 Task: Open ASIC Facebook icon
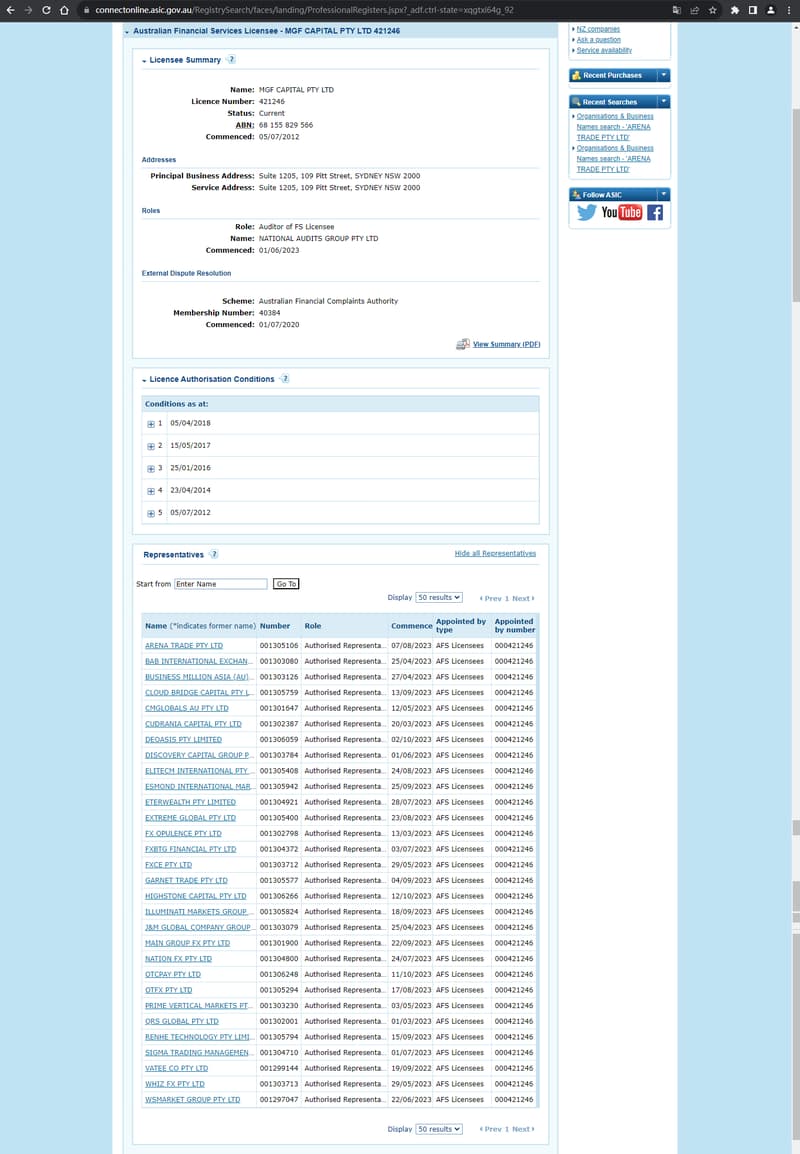(655, 213)
